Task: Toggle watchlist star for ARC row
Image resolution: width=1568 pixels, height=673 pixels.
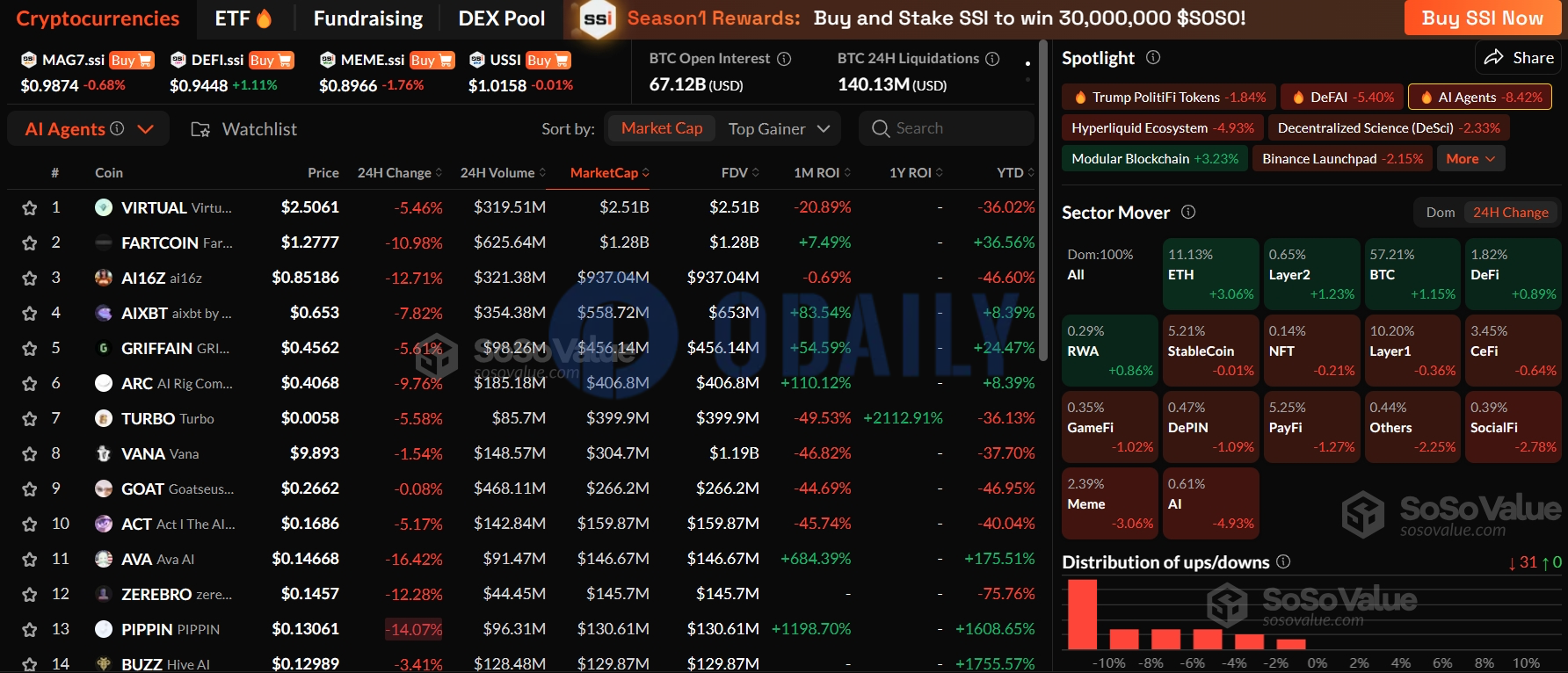Action: click(x=29, y=384)
